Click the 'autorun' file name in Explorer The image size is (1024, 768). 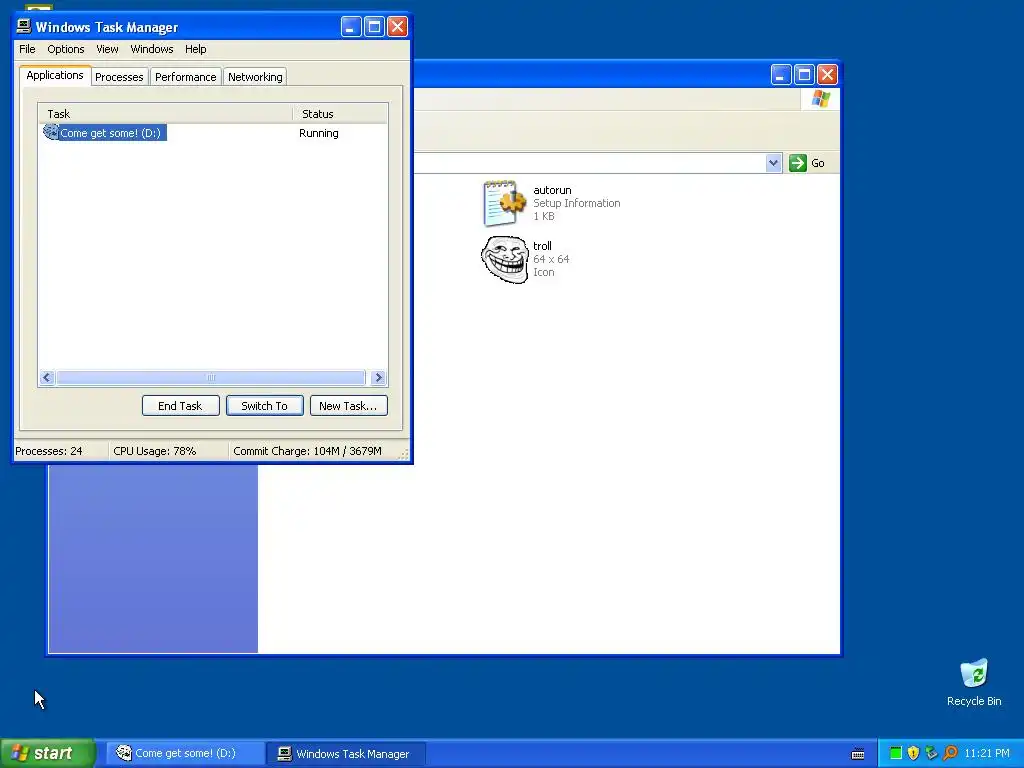point(552,190)
